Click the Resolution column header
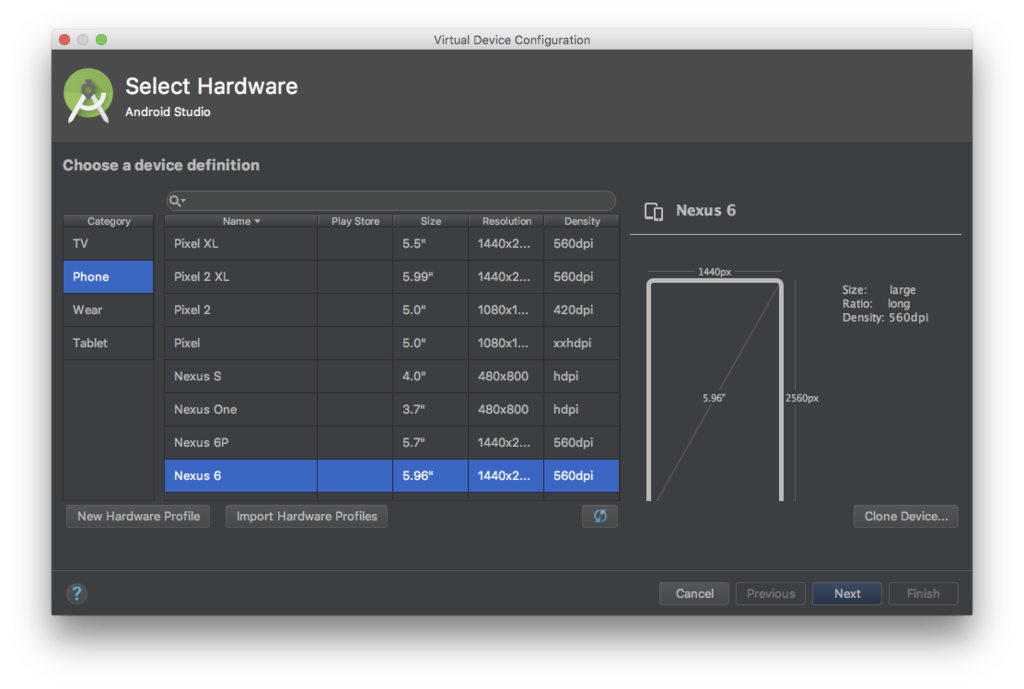This screenshot has height=689, width=1024. [507, 221]
